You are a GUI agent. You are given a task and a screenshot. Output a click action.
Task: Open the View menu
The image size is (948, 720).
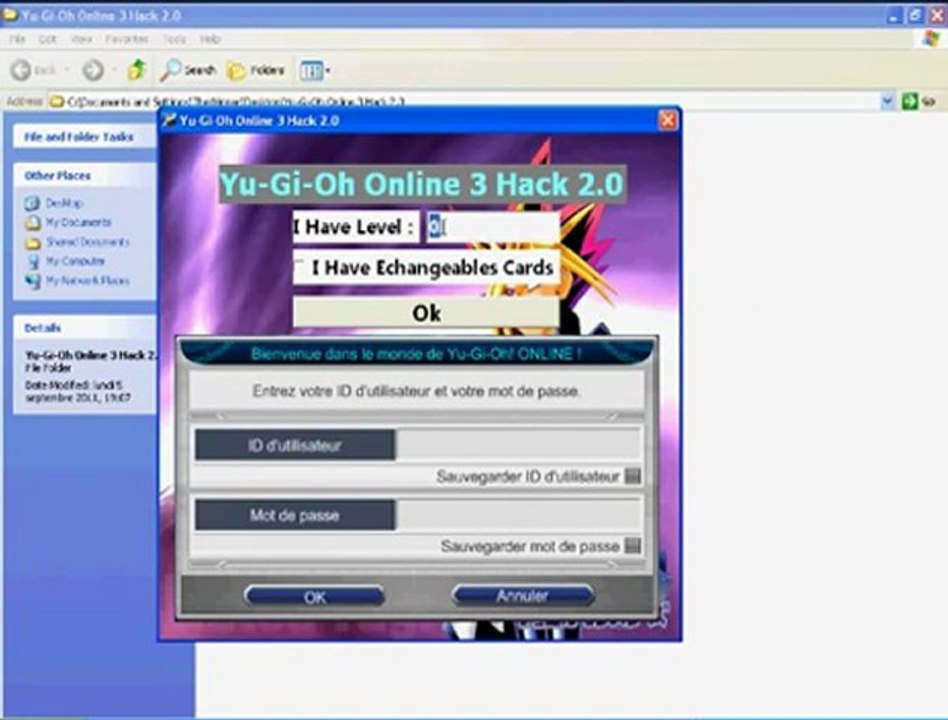pos(82,39)
